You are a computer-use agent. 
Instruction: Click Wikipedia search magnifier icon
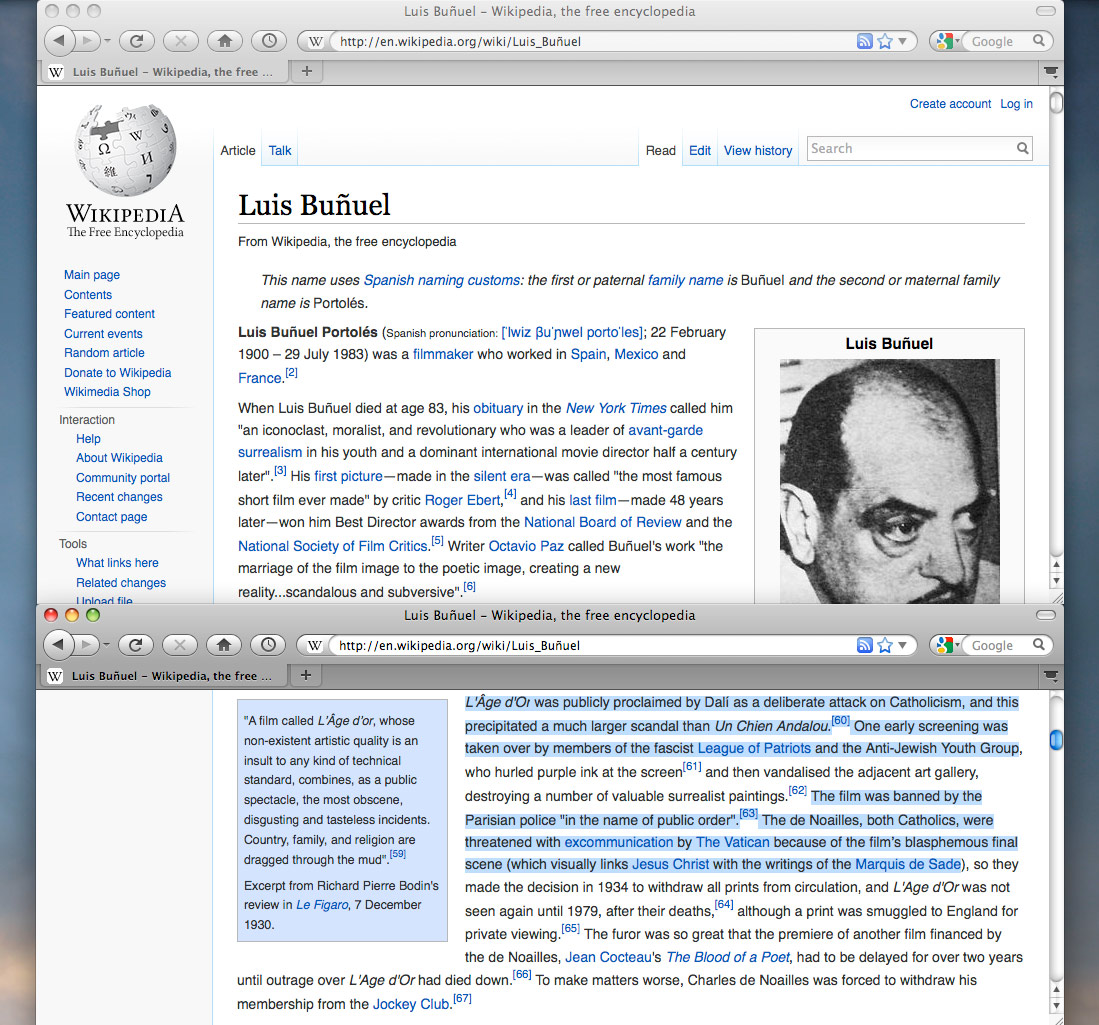(x=1023, y=148)
